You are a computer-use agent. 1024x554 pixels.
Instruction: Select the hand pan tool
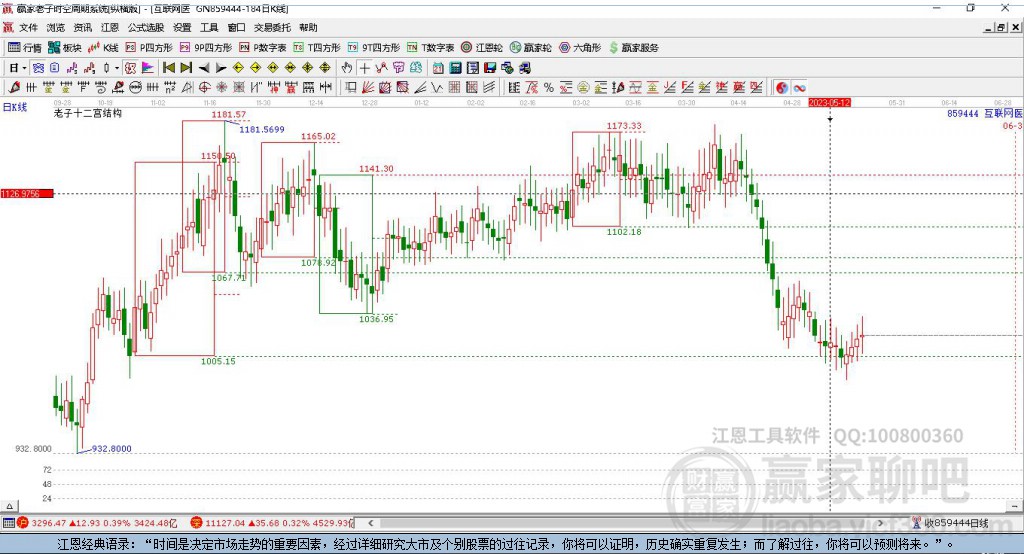click(347, 68)
